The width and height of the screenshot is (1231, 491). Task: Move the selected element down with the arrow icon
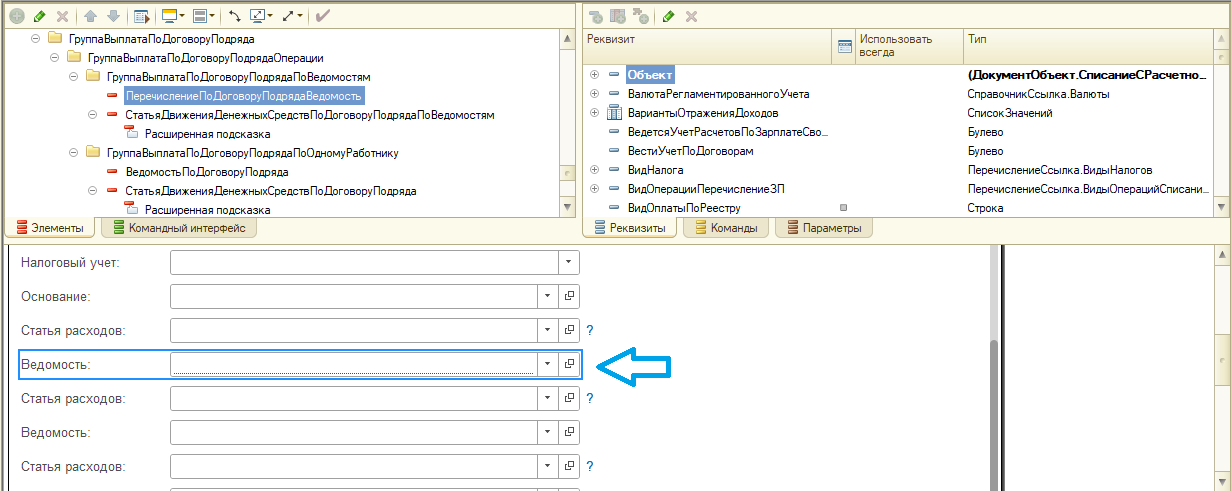pyautogui.click(x=113, y=16)
